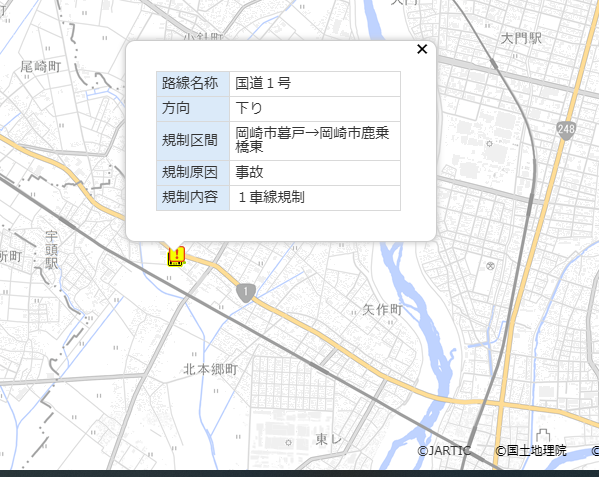
Task: Click the 尾崎町 map label
Action: point(41,66)
